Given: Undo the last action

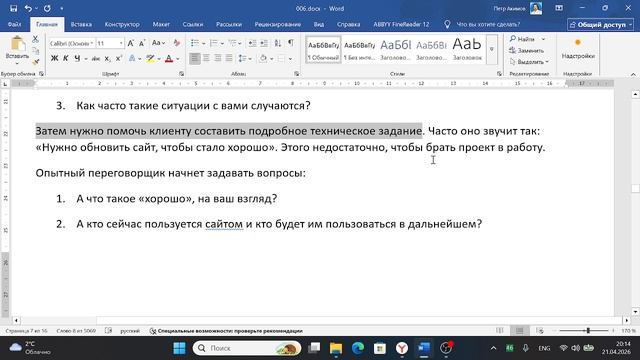Looking at the screenshot, I should [x=28, y=8].
